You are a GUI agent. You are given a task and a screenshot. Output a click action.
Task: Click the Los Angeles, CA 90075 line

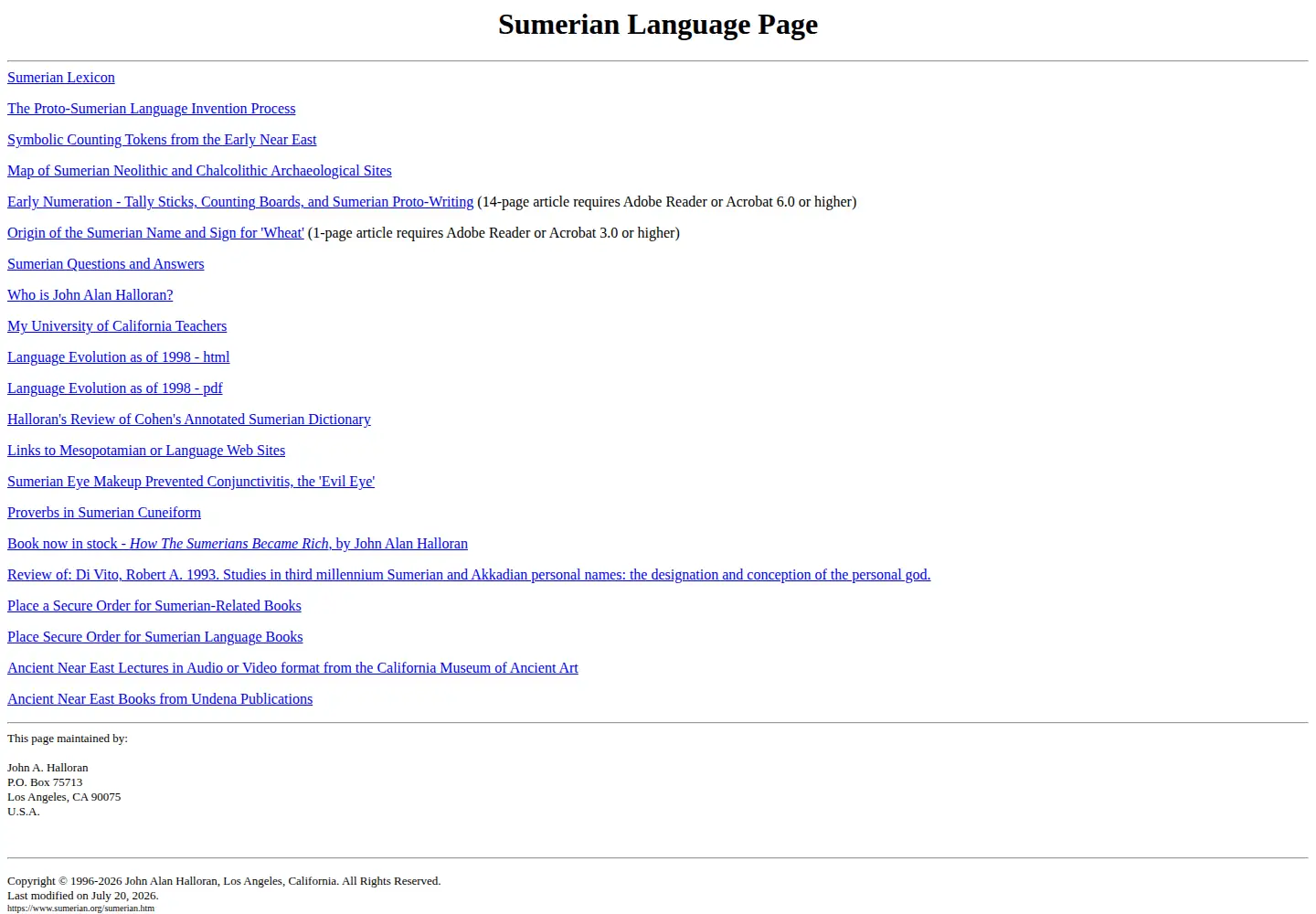point(64,797)
